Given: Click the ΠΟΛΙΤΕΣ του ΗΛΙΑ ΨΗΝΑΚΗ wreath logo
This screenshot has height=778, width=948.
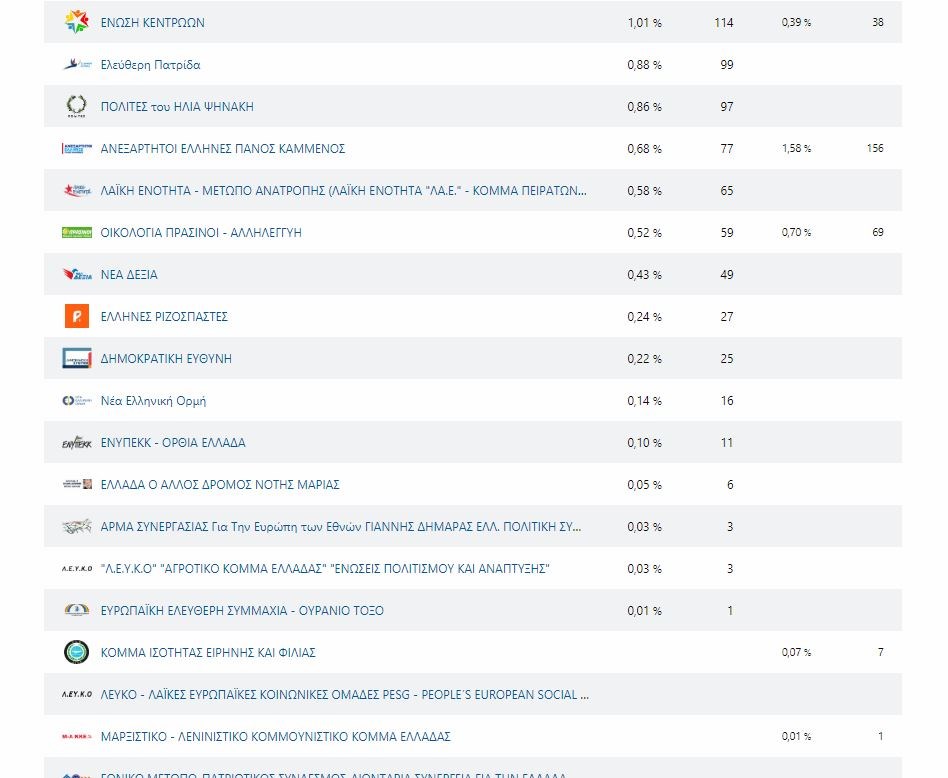Looking at the screenshot, I should tap(77, 106).
